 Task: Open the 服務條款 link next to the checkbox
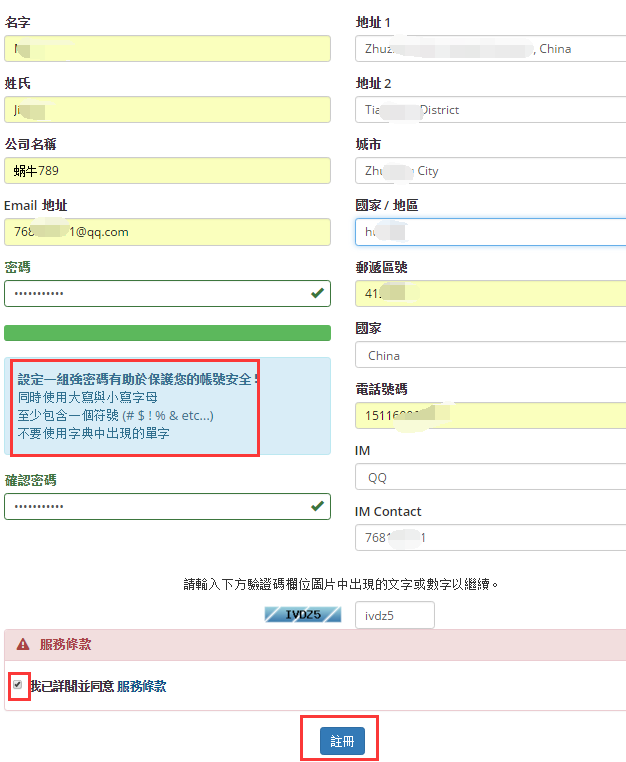coord(141,687)
